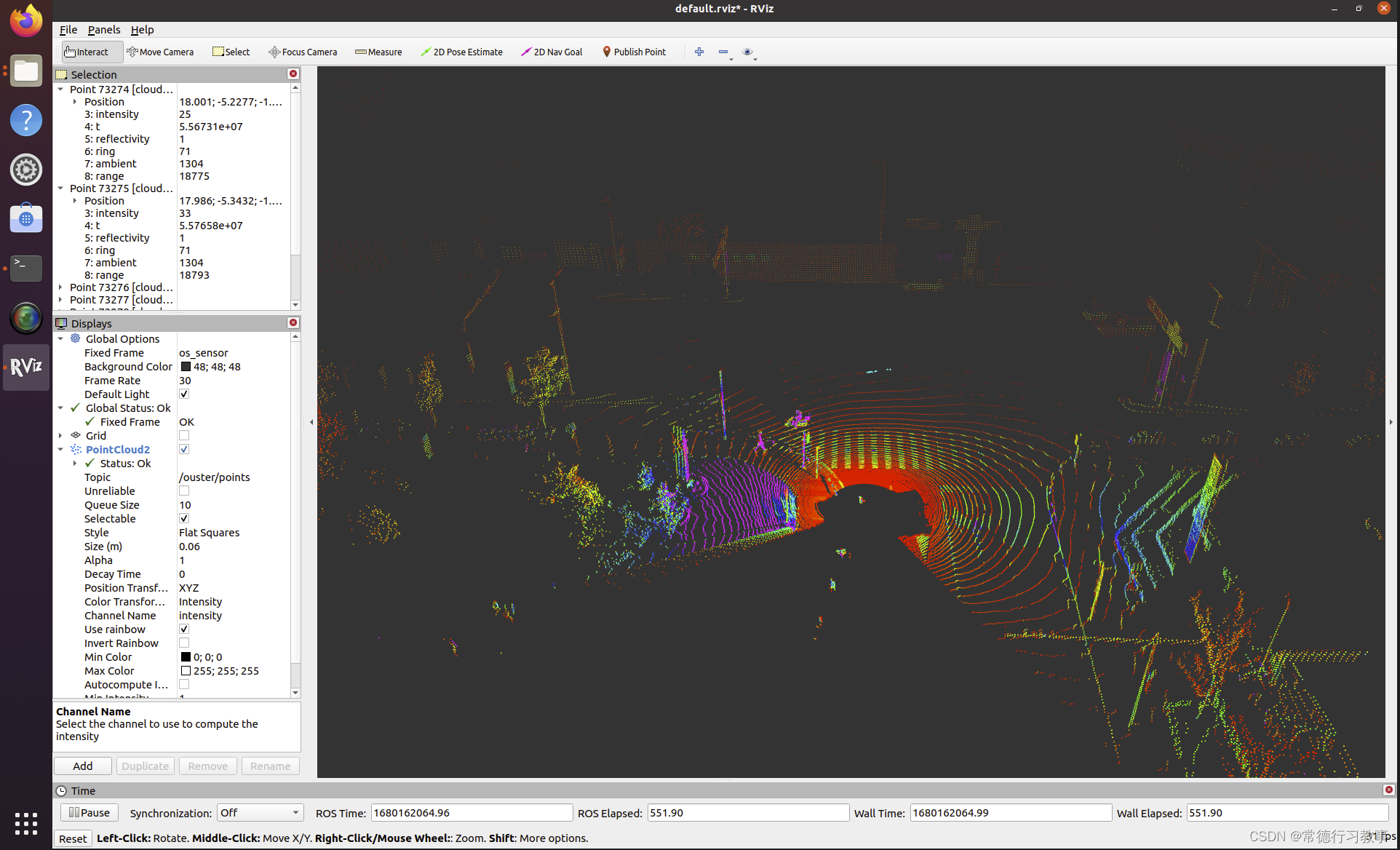Click the blue plus add-tool icon

coord(699,52)
